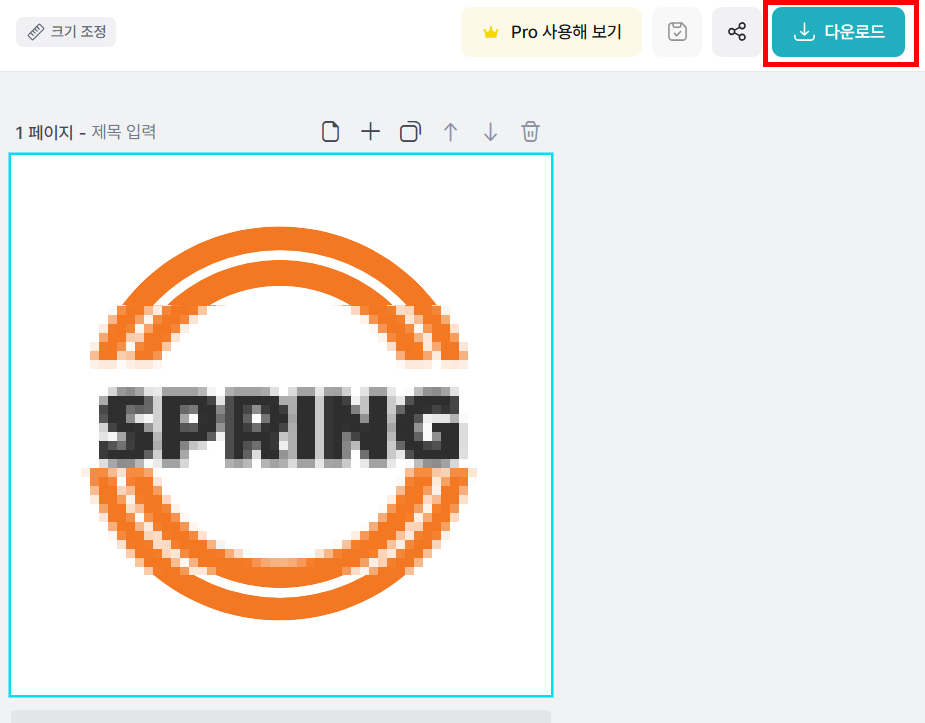Open sharing options with the share icon
Image resolution: width=925 pixels, height=723 pixels.
[737, 31]
